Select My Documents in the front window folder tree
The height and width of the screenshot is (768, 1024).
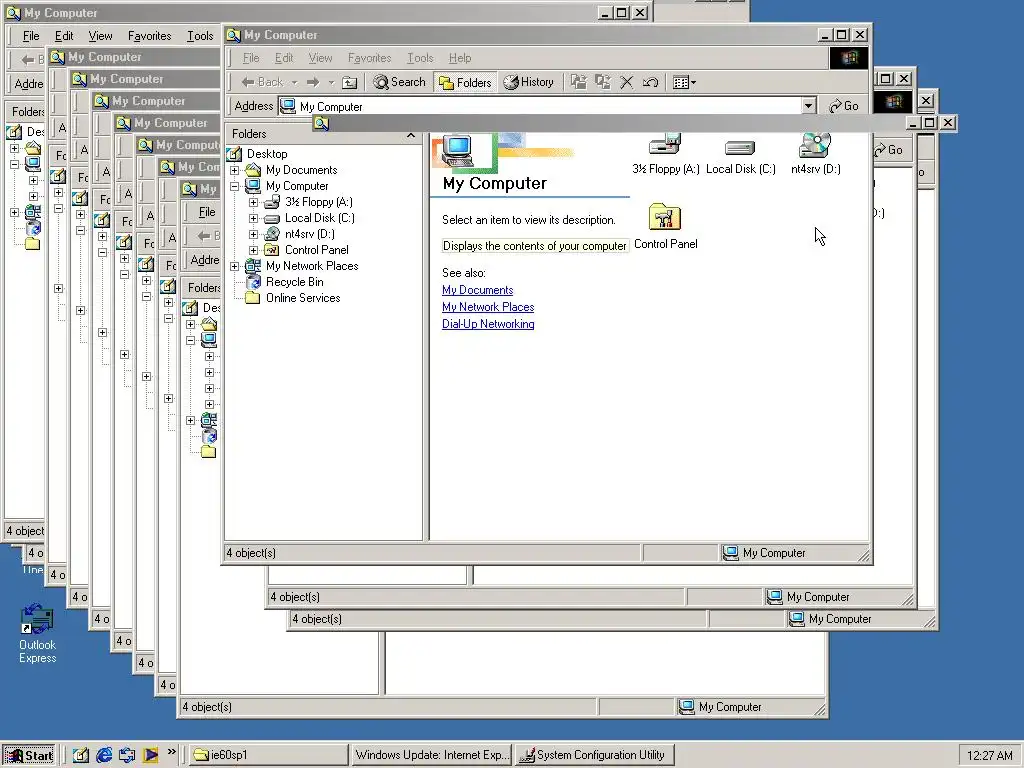coord(301,170)
